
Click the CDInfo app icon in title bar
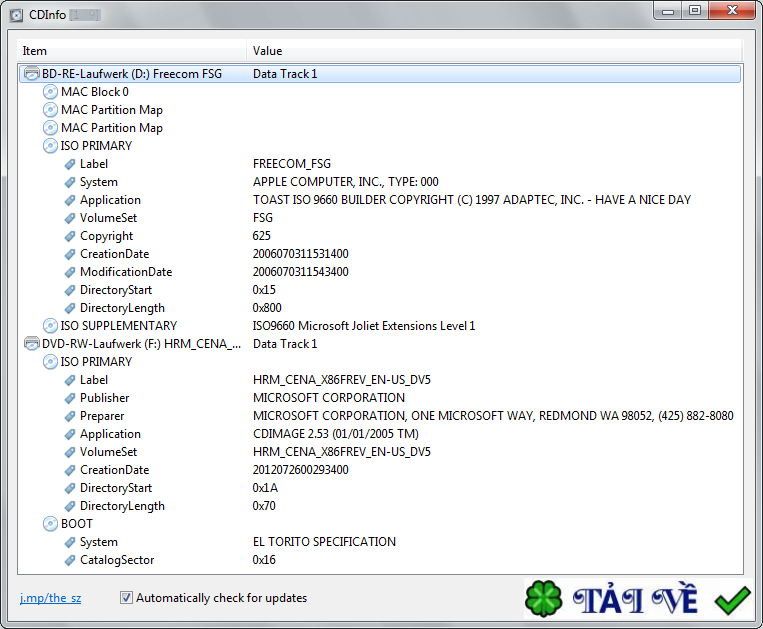click(16, 13)
